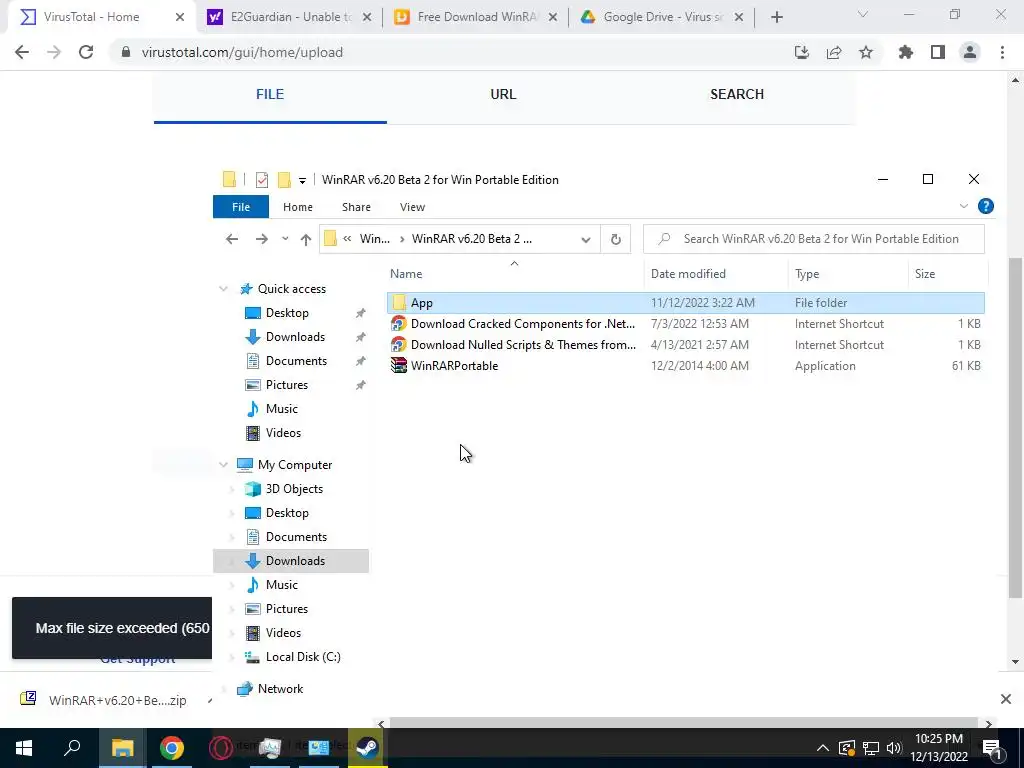The image size is (1024, 768).
Task: Open recent locations dropdown arrow
Action: tap(285, 239)
